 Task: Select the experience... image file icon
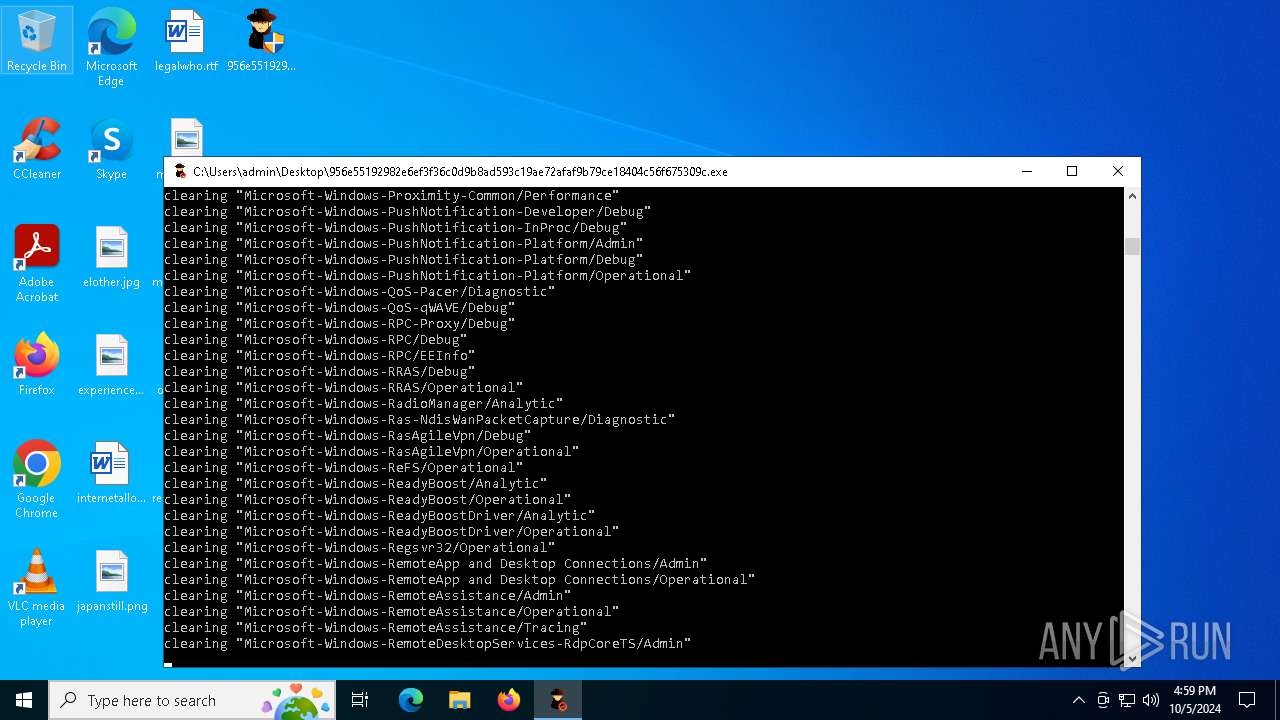[111, 365]
